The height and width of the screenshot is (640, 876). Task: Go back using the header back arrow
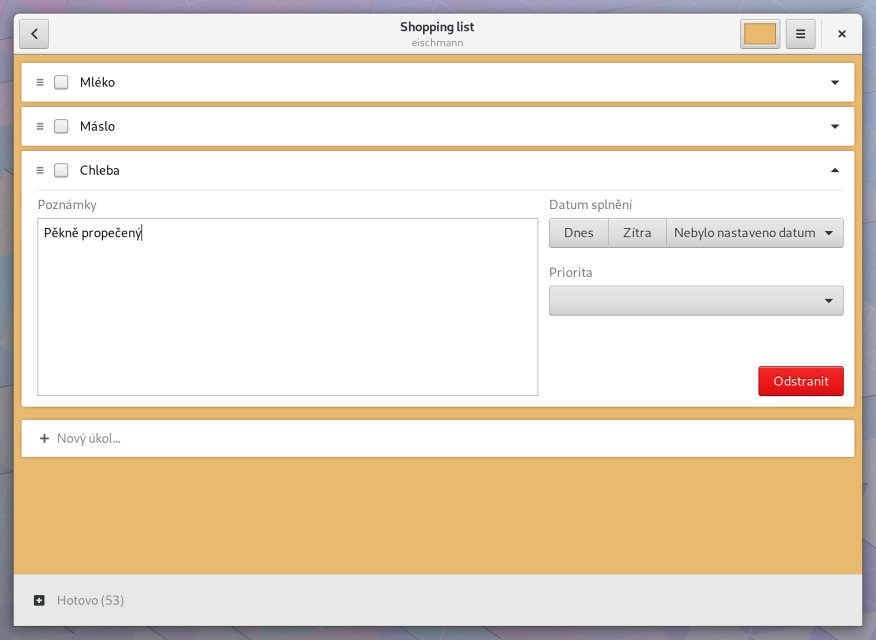tap(34, 34)
